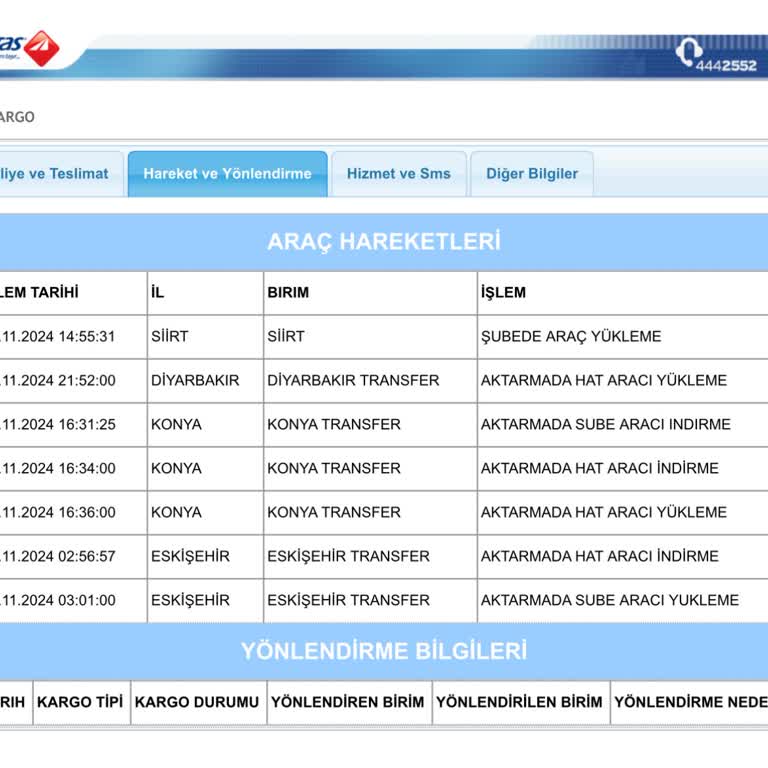This screenshot has width=768, height=768.
Task: Click ESKİŞEHİR TRANSFER in the 02:56:57 row
Action: pos(370,557)
